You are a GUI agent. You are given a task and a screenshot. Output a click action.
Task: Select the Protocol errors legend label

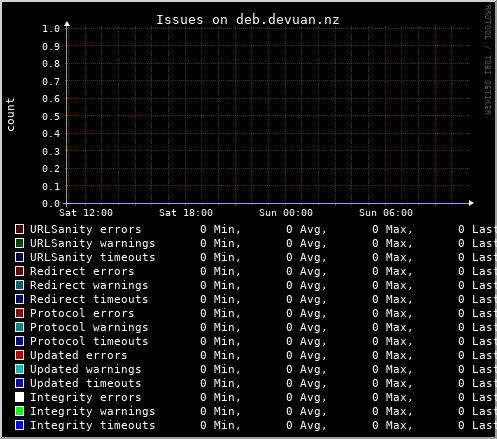pos(82,313)
